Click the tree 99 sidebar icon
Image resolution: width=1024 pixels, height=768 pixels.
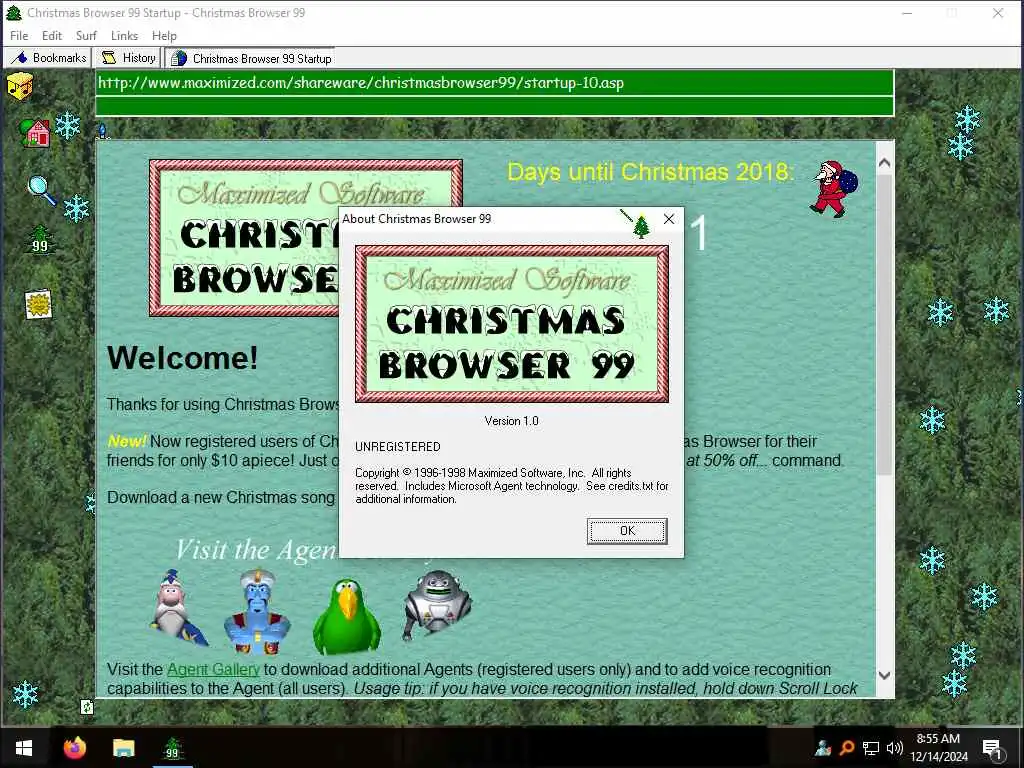click(x=40, y=239)
